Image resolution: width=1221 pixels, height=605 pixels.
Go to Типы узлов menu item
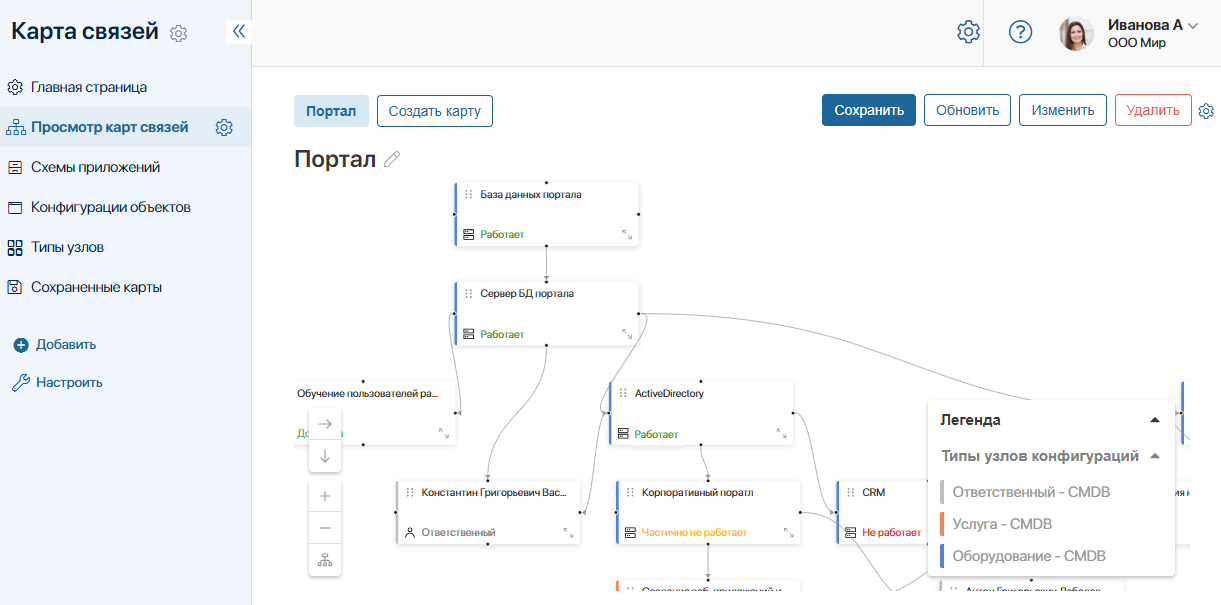pos(67,247)
